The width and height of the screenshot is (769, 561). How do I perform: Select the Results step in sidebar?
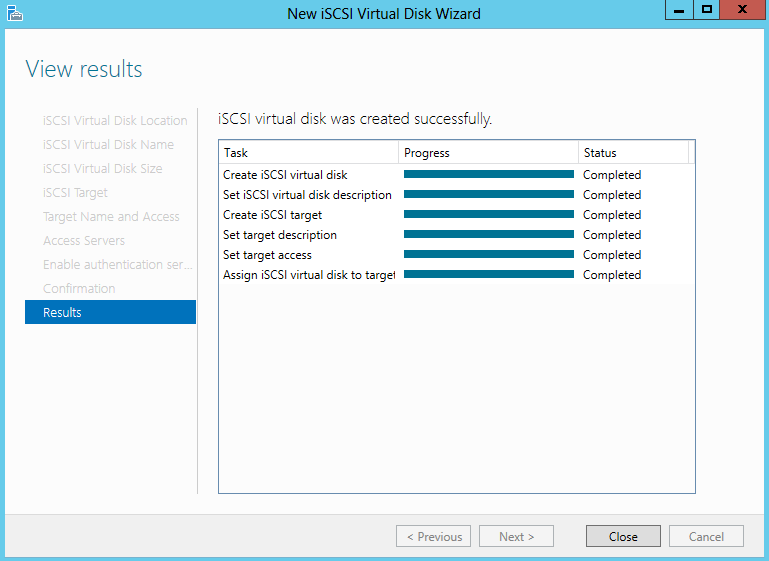(x=110, y=312)
